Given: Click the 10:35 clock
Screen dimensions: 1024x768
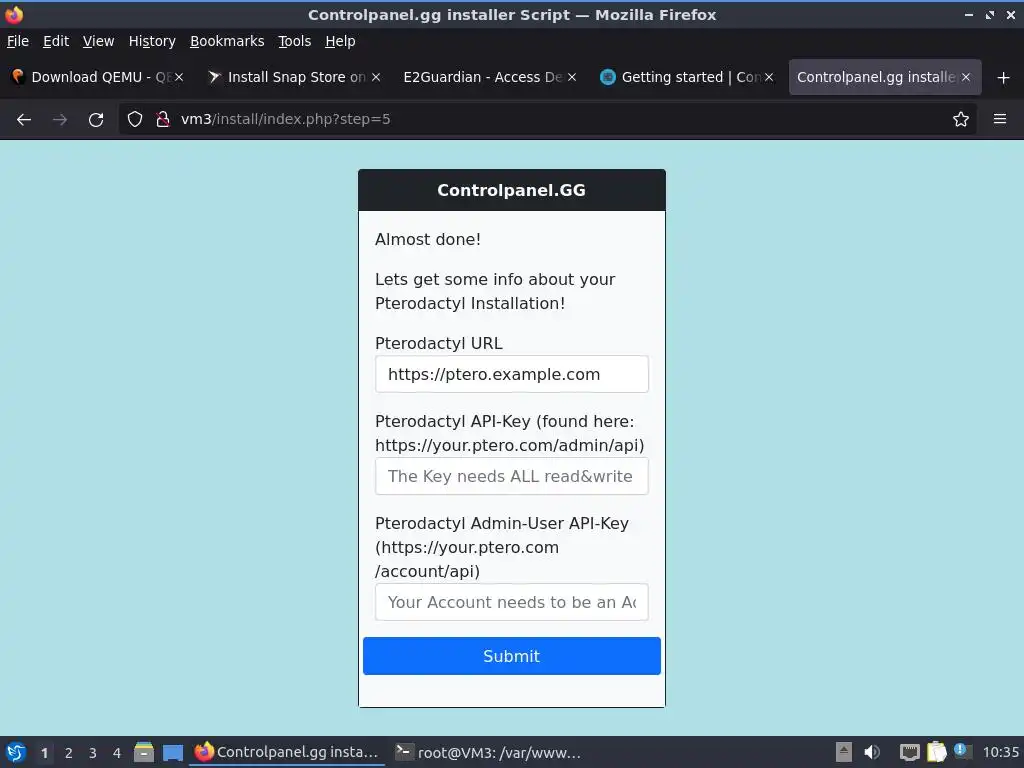Looking at the screenshot, I should 1000,752.
